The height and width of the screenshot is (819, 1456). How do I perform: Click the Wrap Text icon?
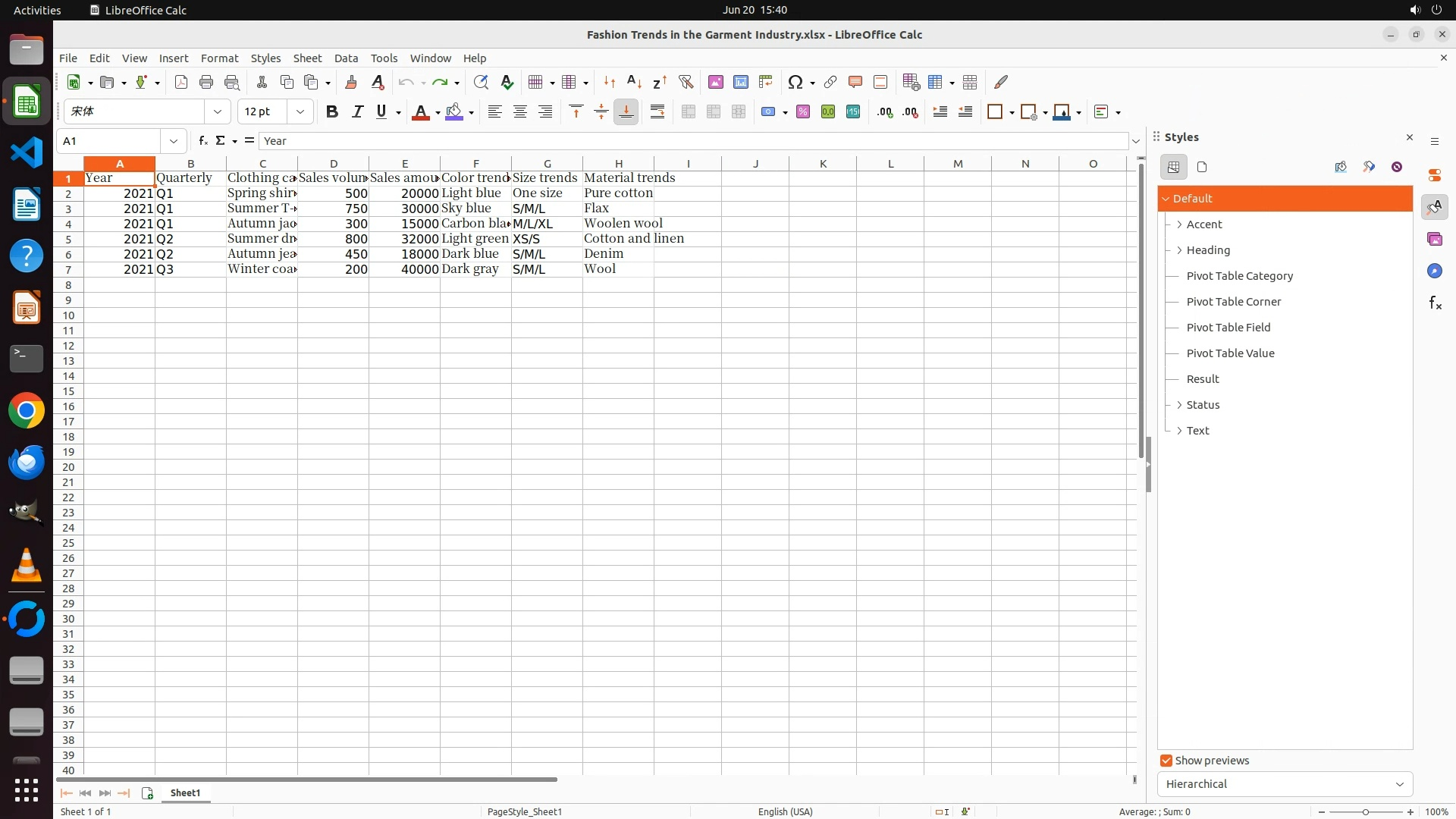(x=657, y=111)
